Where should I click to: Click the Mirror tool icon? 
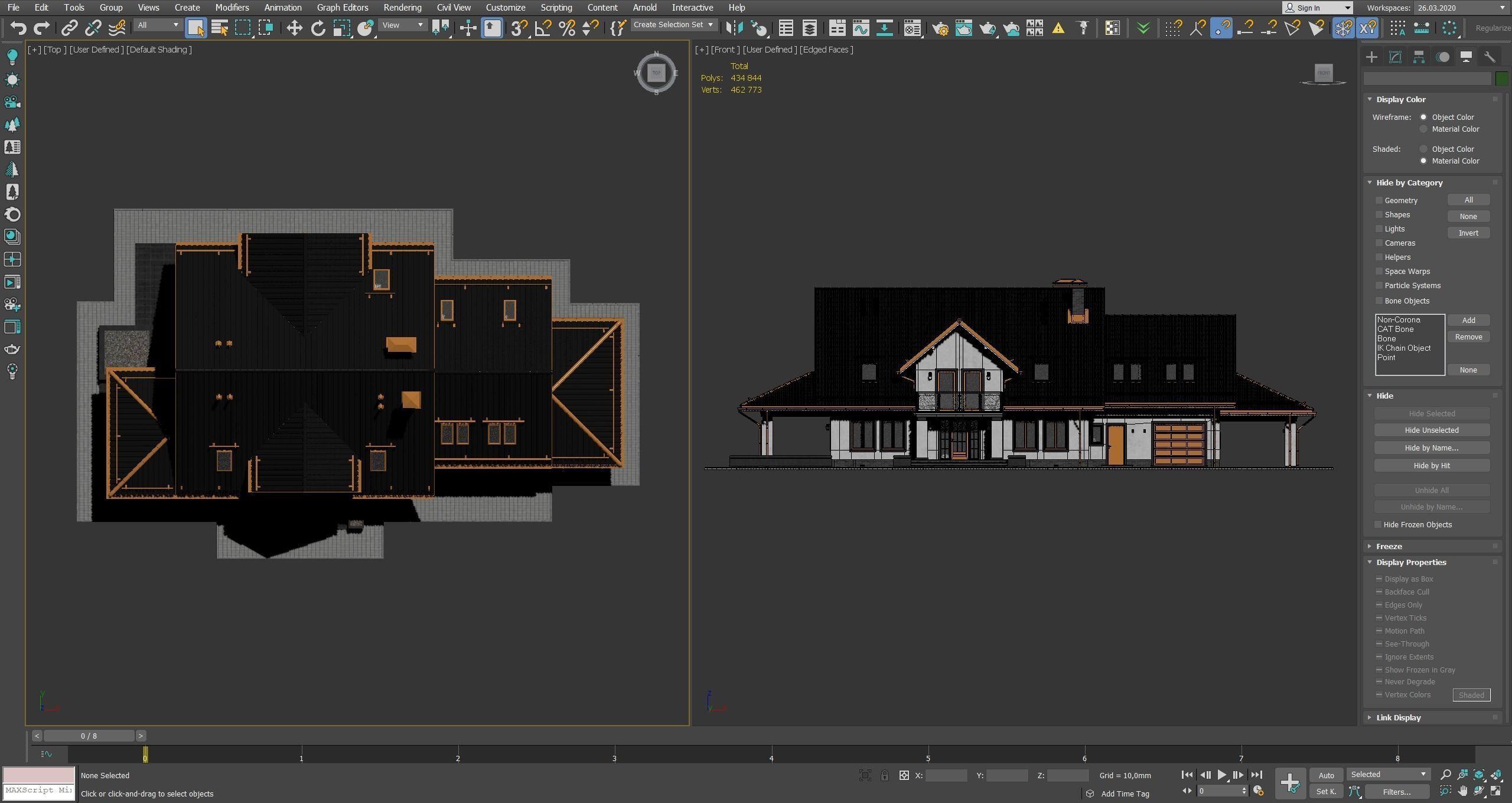coord(734,28)
